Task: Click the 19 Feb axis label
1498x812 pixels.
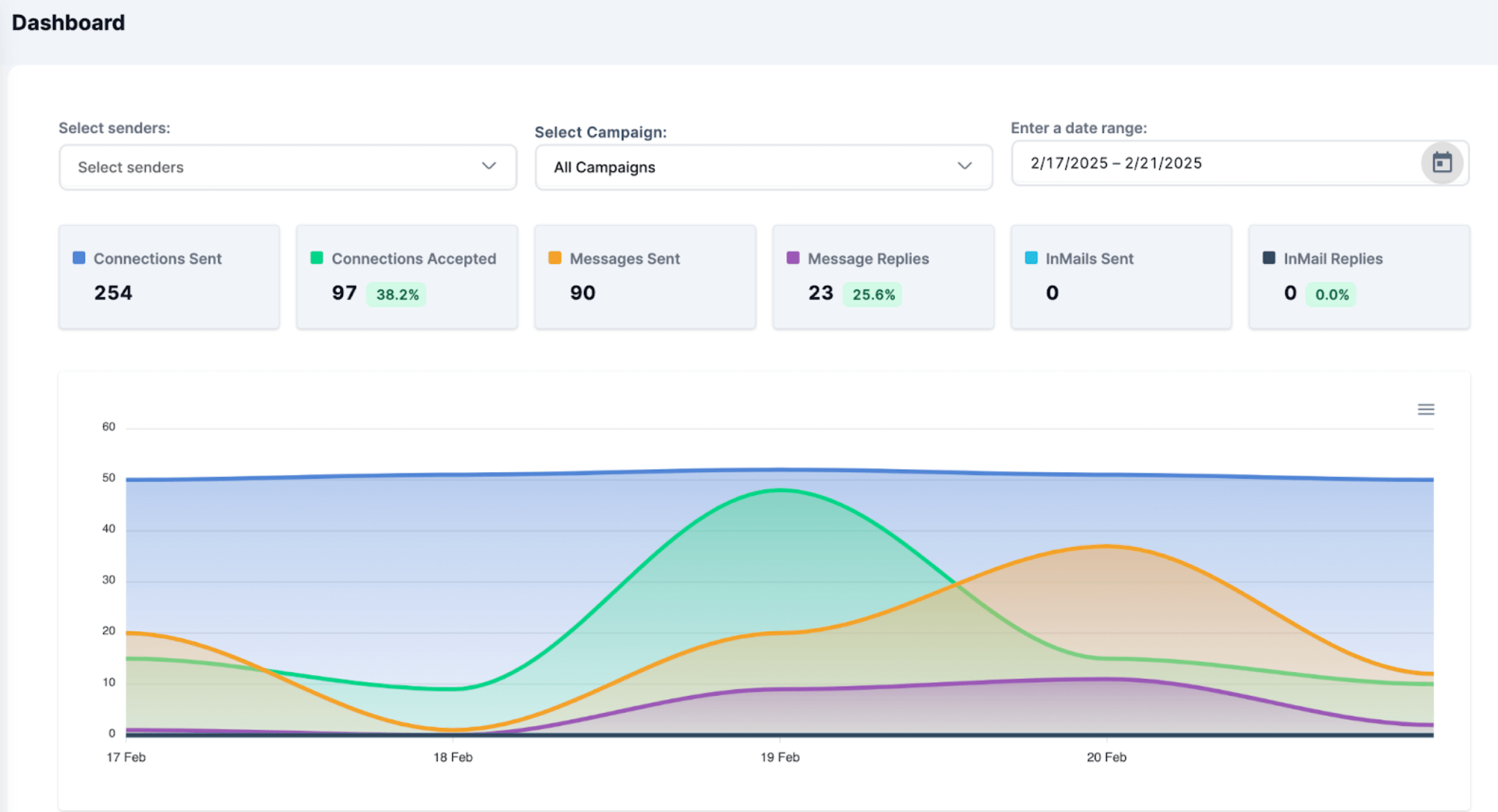Action: tap(780, 757)
